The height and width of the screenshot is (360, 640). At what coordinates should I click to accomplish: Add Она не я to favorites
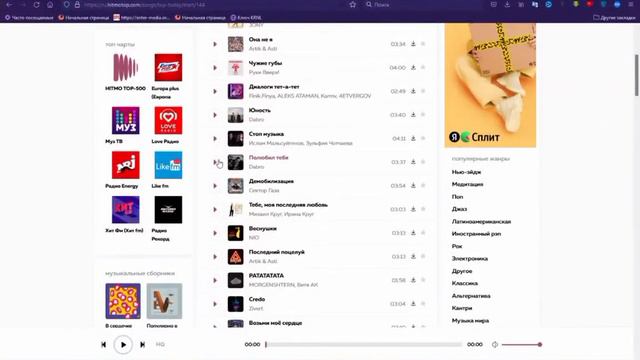[423, 44]
